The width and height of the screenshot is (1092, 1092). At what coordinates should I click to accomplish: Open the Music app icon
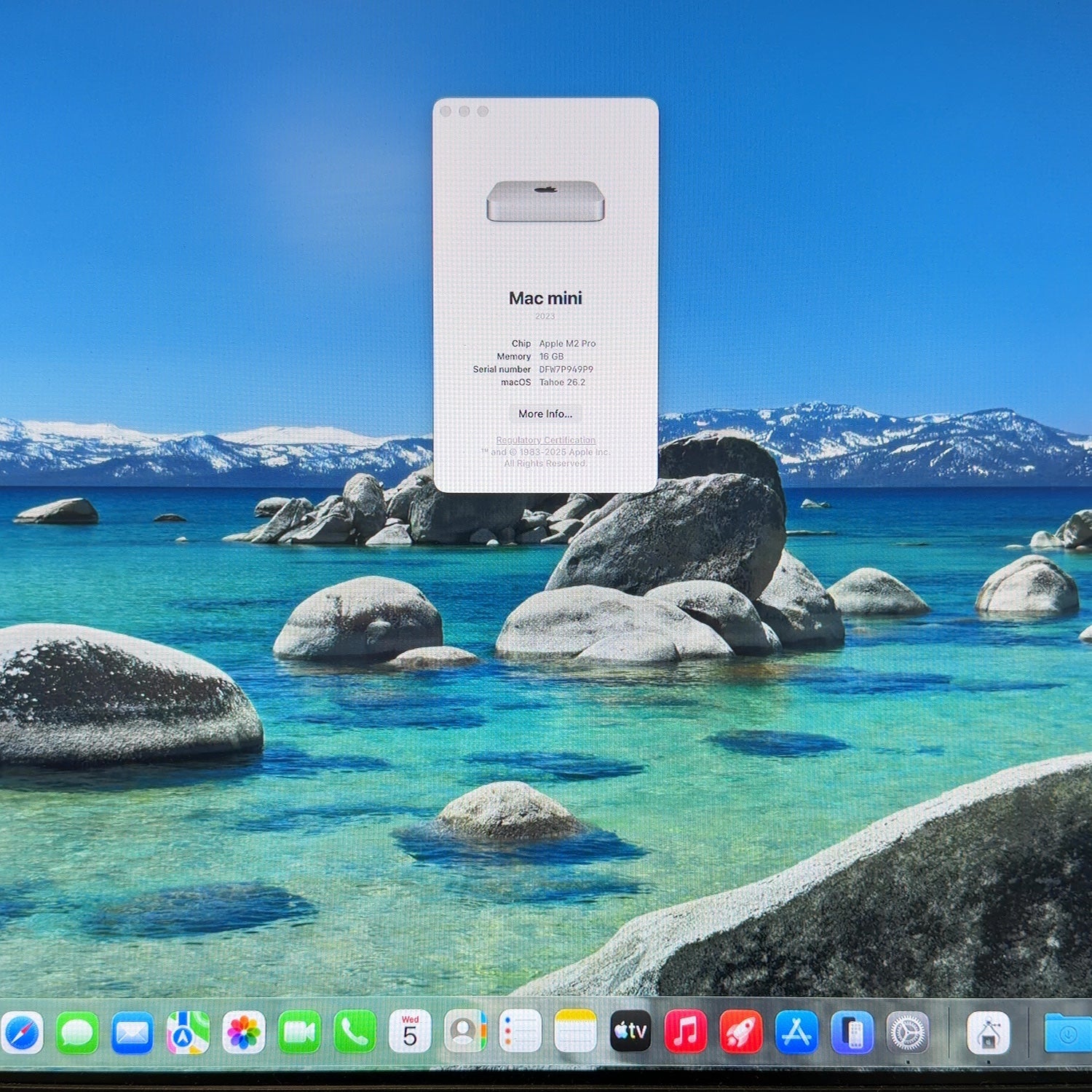[686, 1032]
